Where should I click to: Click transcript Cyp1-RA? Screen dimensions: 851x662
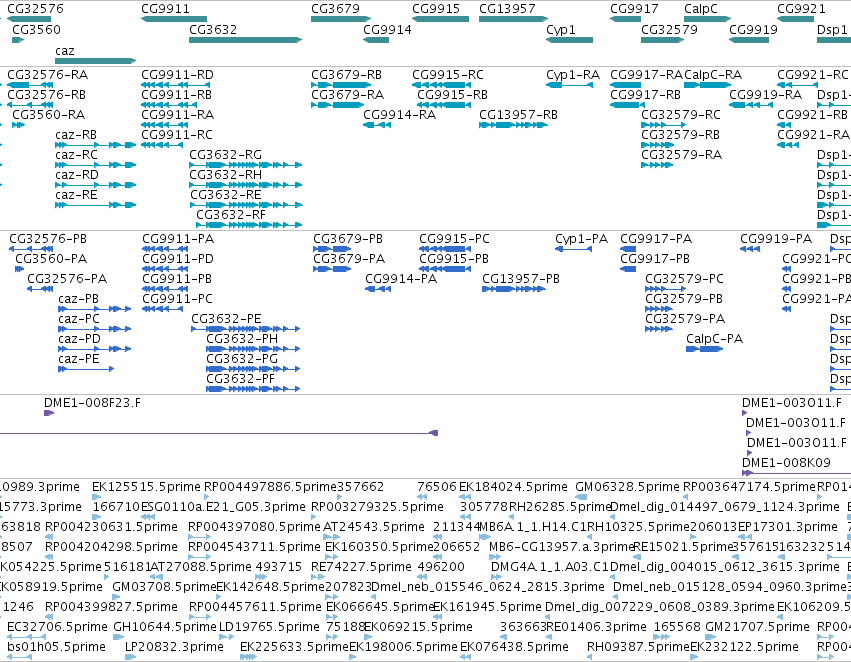click(x=573, y=74)
